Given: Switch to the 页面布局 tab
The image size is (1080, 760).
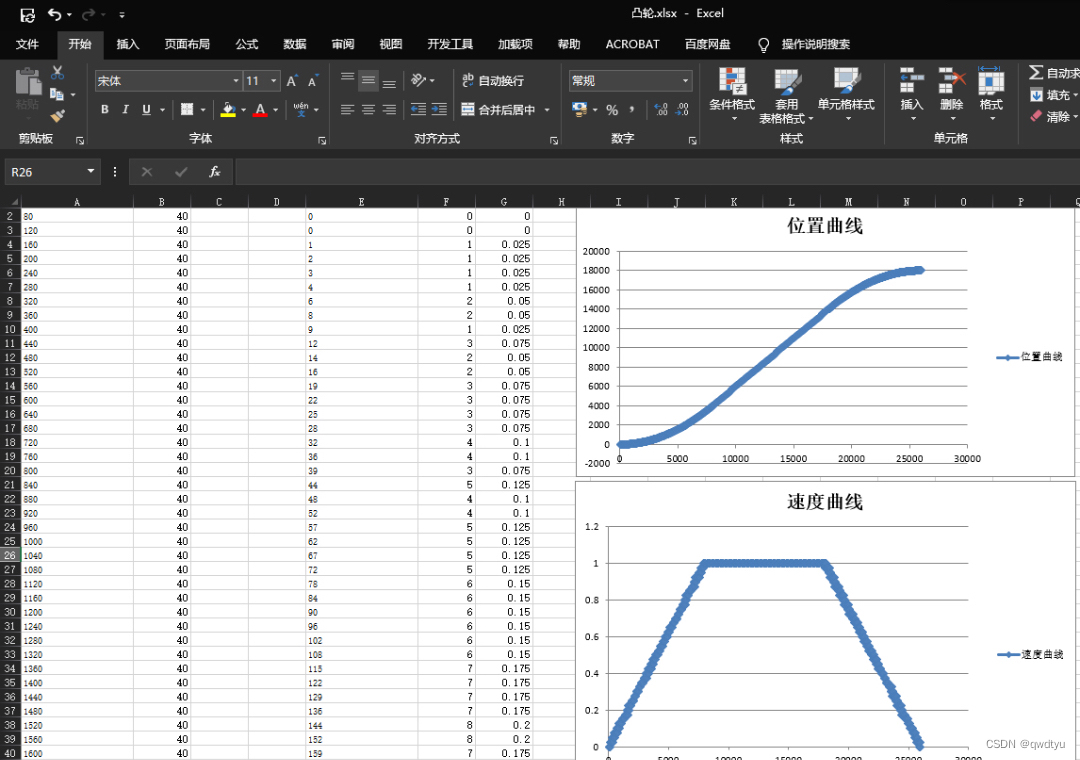Looking at the screenshot, I should point(187,44).
